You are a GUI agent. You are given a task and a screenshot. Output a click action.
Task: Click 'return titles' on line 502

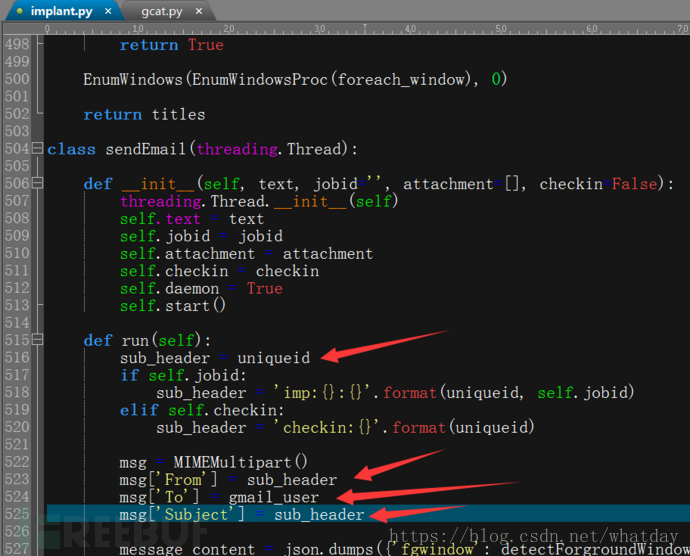coord(144,114)
